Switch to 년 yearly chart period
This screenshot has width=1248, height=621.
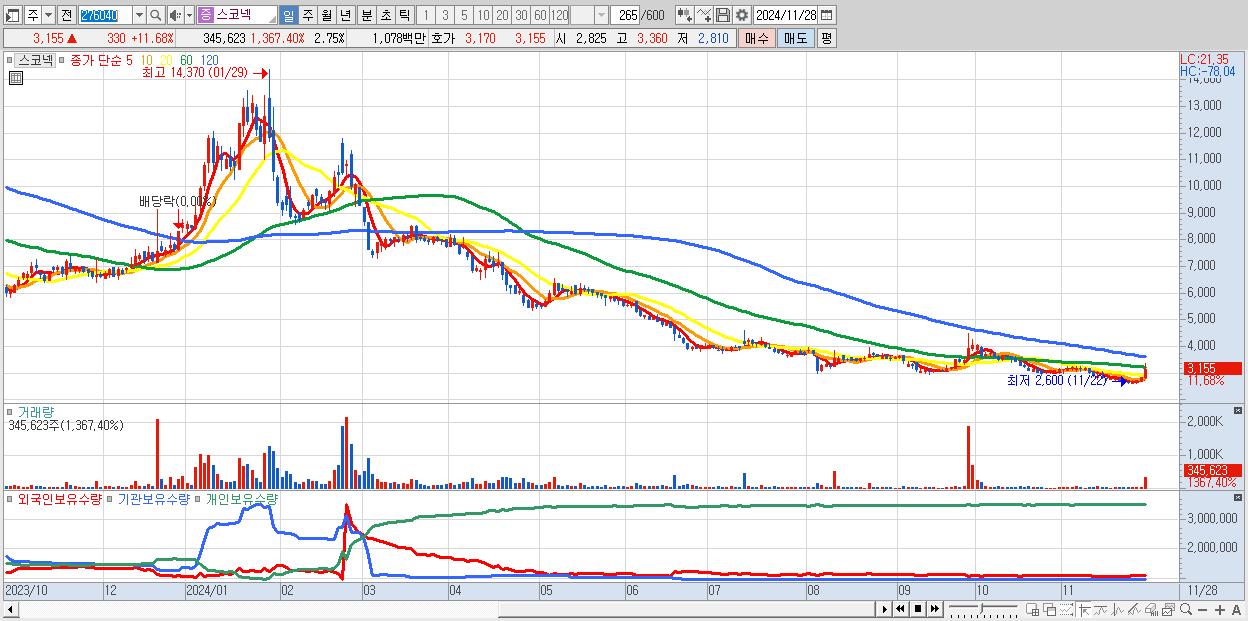[346, 15]
